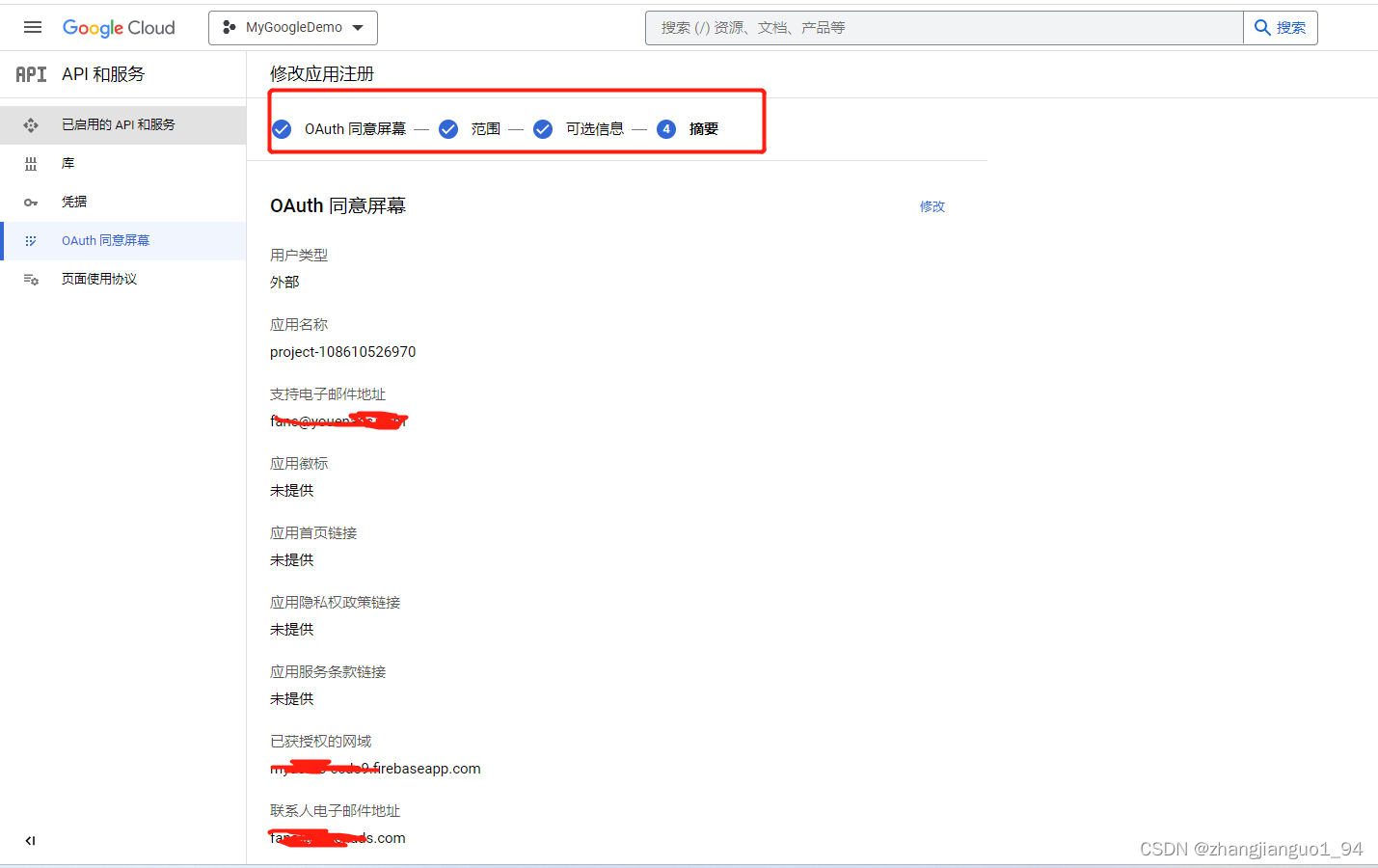Switch to the 可选信息 step

tap(594, 128)
